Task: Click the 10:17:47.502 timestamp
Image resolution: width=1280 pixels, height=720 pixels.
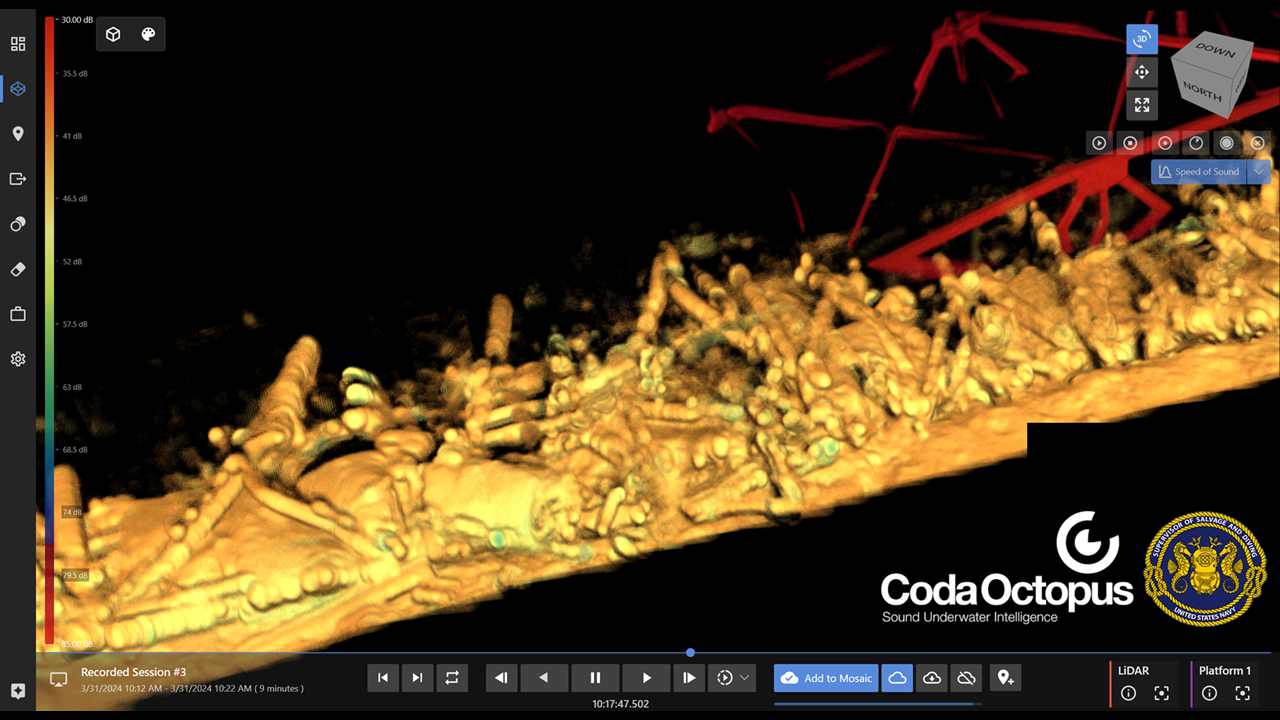Action: pyautogui.click(x=620, y=704)
